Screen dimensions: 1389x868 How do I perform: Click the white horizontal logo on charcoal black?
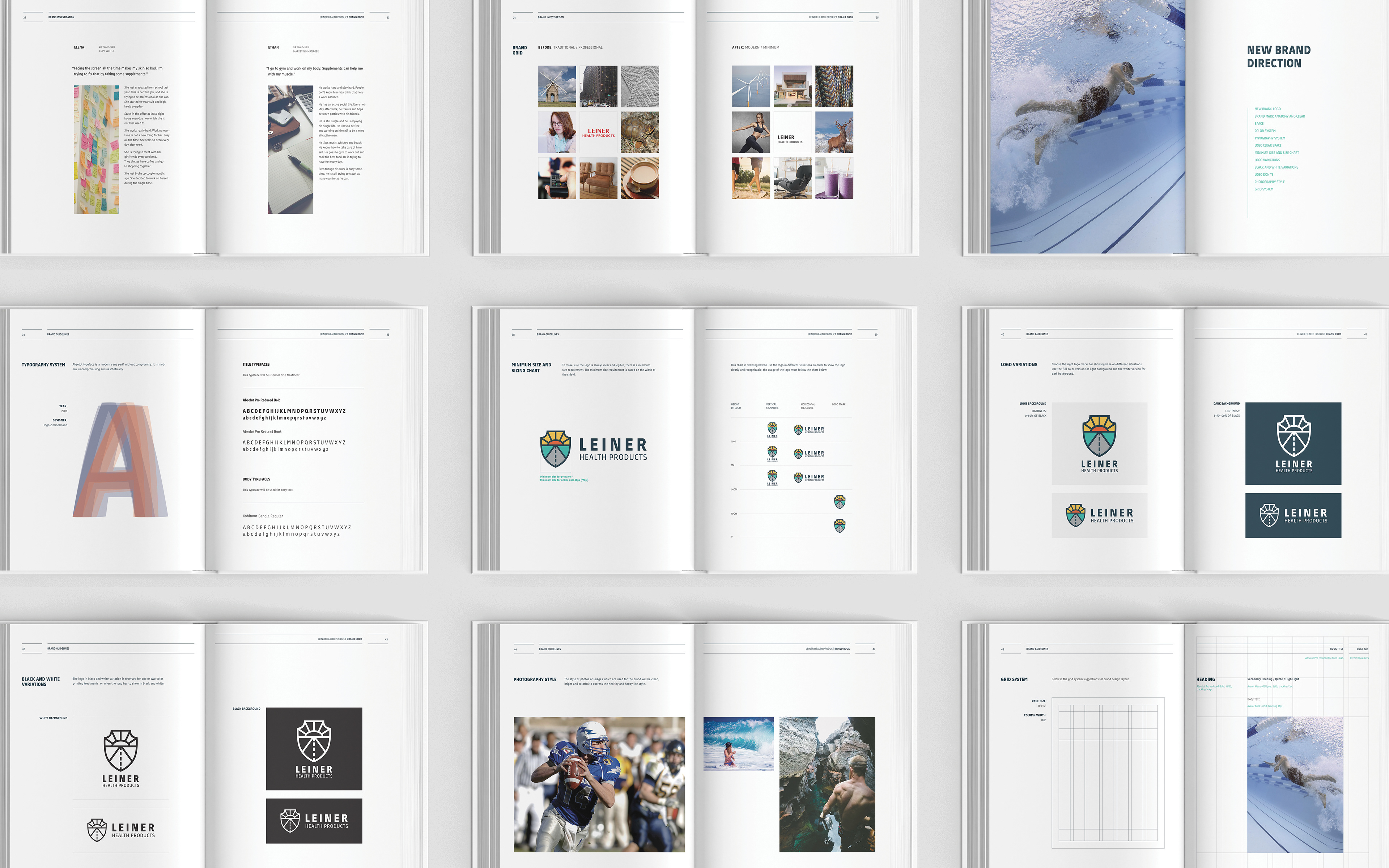pyautogui.click(x=314, y=821)
